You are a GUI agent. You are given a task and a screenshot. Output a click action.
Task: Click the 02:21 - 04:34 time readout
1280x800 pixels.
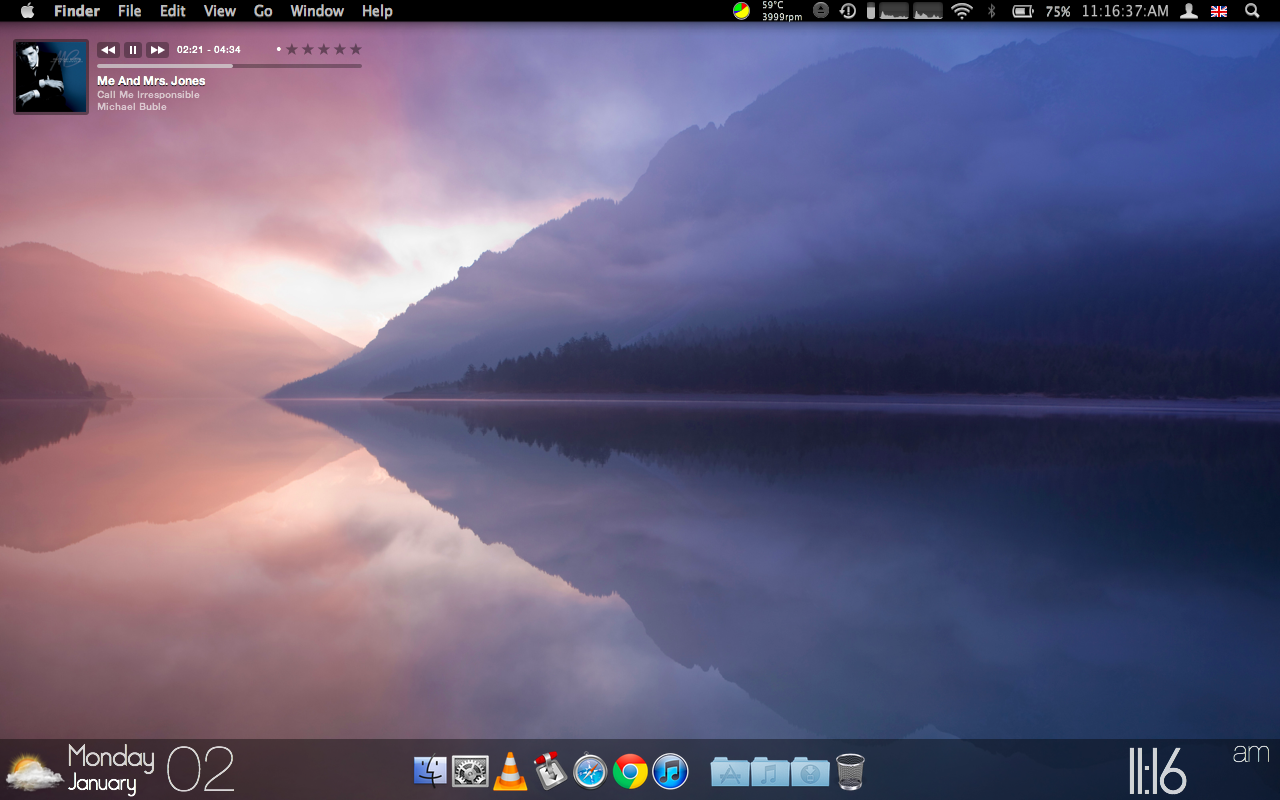[209, 50]
